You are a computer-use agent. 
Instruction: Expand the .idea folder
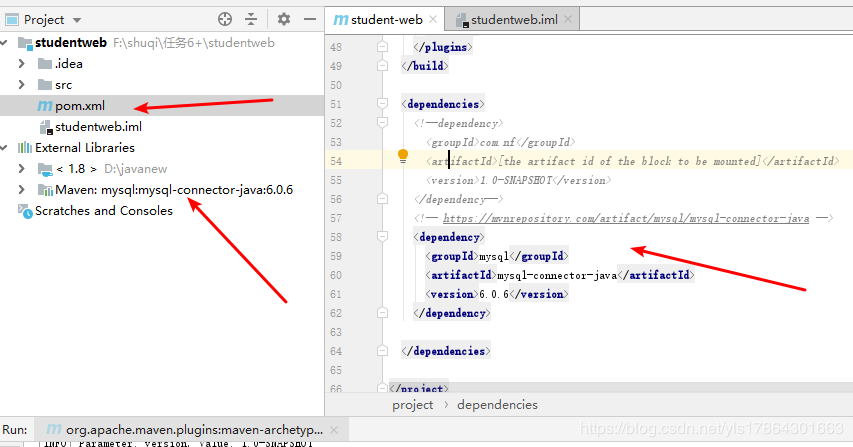[22, 64]
